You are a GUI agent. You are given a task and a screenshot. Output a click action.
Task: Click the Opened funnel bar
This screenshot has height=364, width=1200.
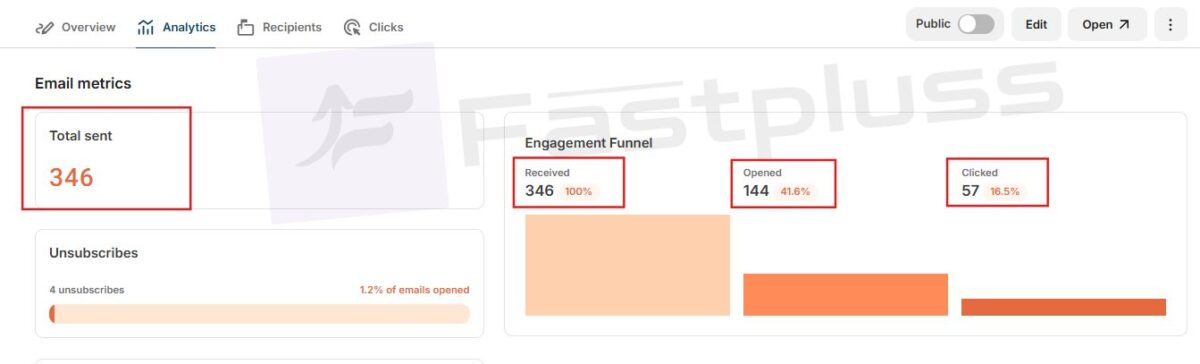coord(845,295)
